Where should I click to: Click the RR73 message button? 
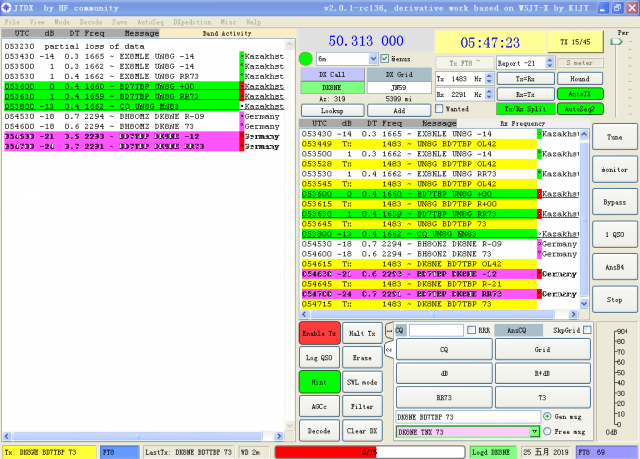click(444, 397)
